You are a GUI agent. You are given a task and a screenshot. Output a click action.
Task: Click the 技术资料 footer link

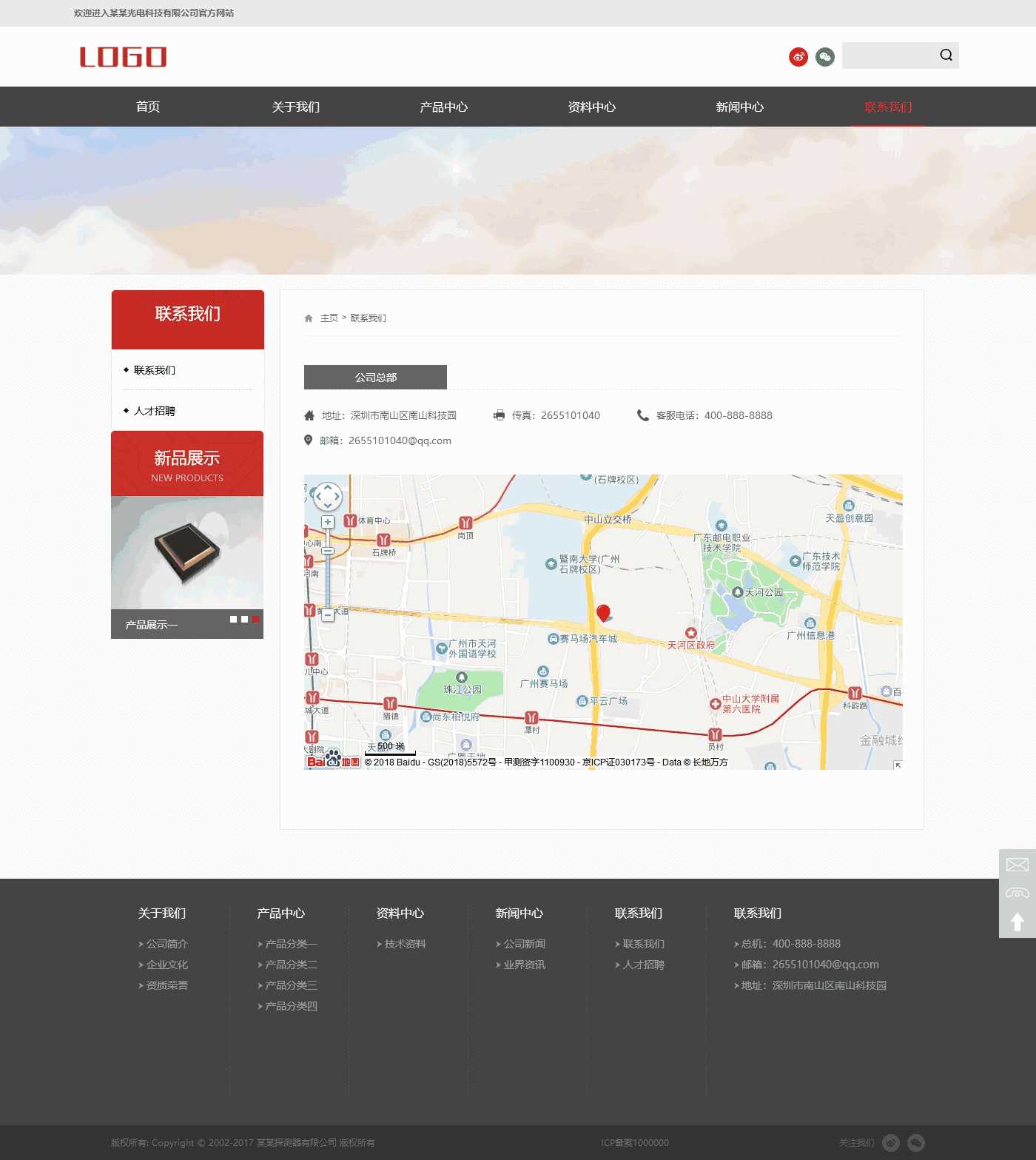[x=405, y=944]
